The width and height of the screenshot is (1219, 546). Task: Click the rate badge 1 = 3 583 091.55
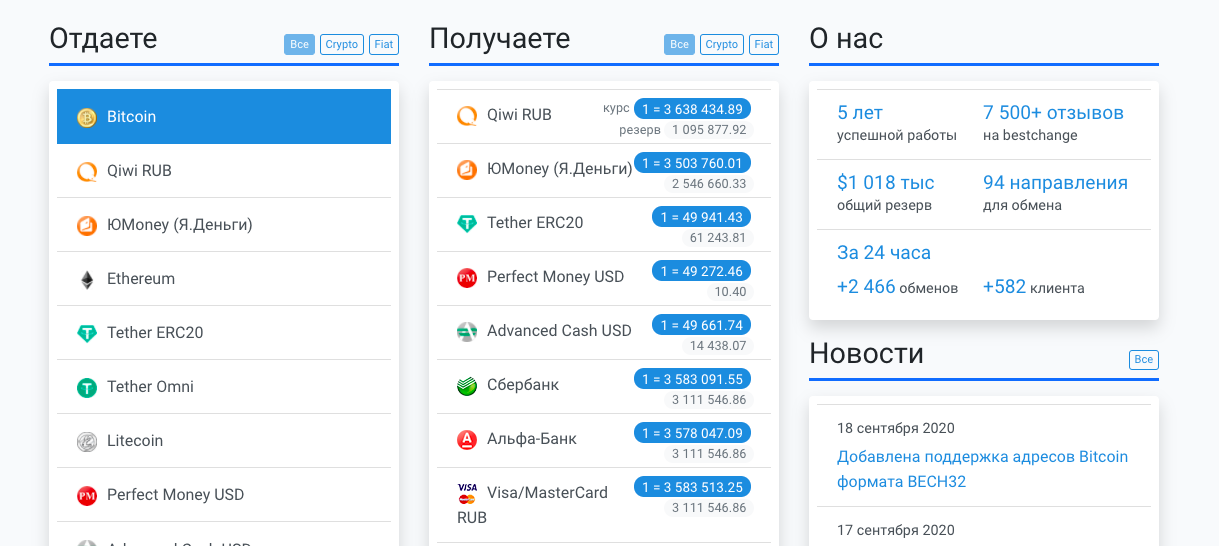coord(692,379)
